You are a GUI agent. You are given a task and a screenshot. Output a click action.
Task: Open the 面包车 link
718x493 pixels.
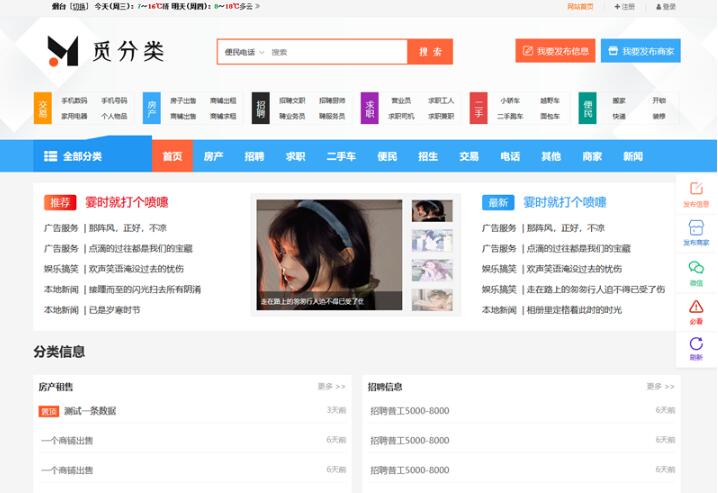(550, 116)
